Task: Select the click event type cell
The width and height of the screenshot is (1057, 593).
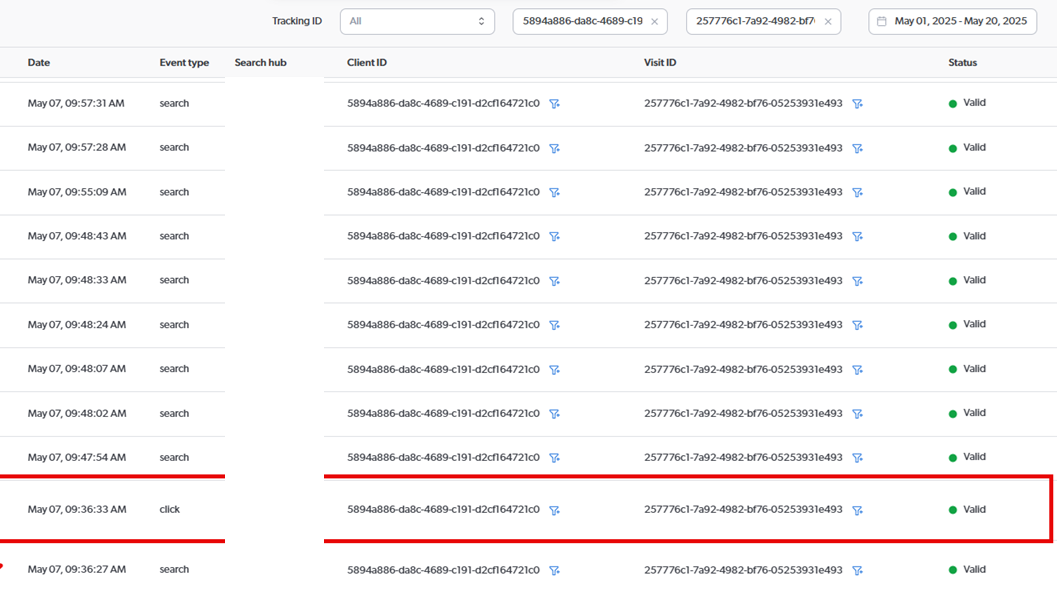Action: click(x=170, y=509)
